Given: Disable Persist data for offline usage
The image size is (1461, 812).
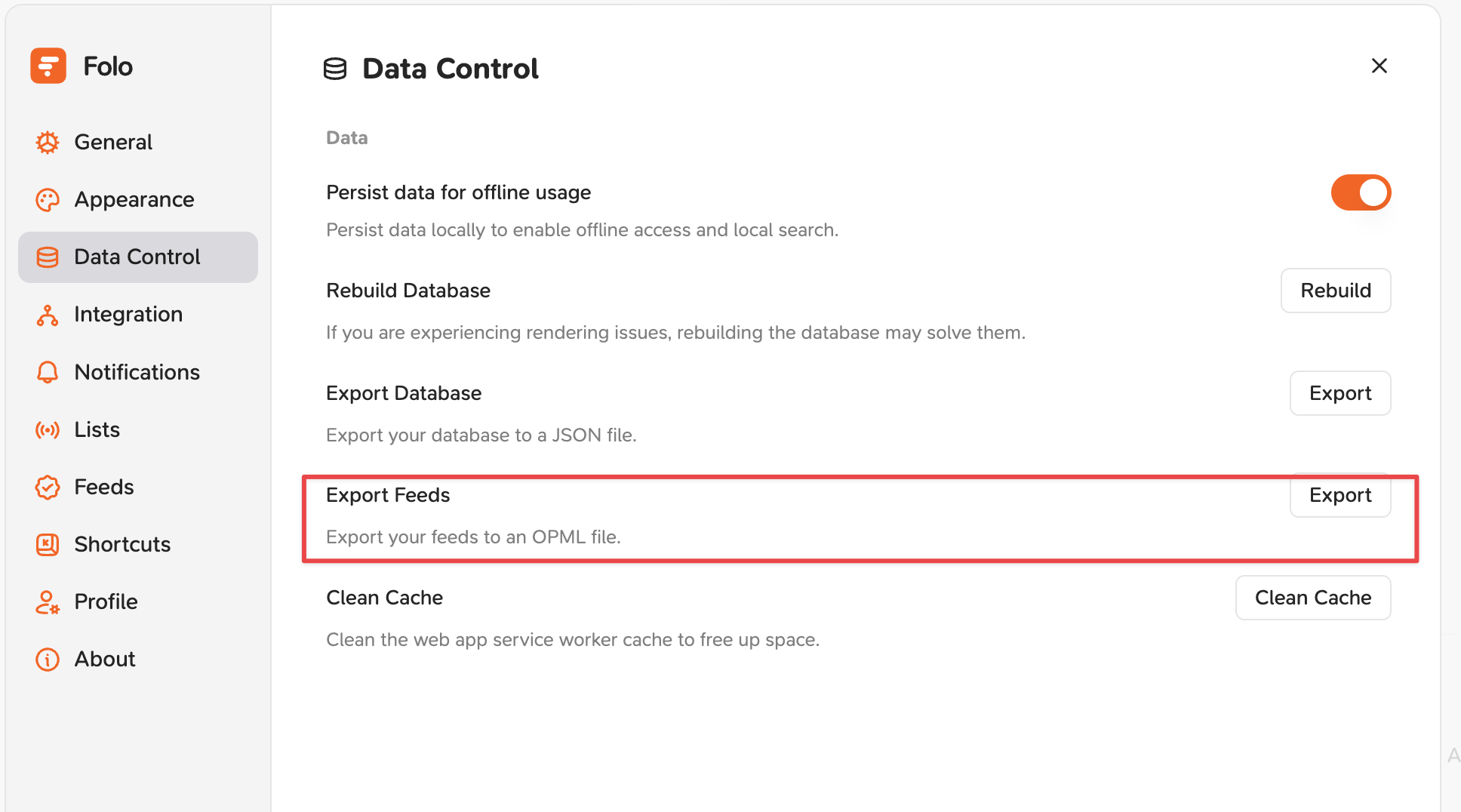Looking at the screenshot, I should click(x=1361, y=192).
